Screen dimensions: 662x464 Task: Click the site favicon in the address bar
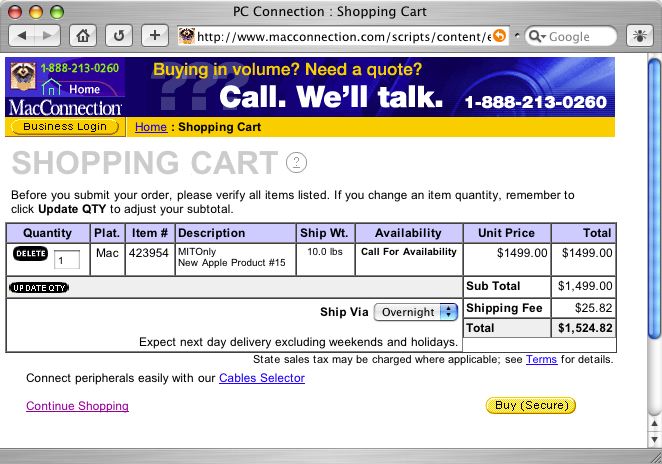(186, 36)
